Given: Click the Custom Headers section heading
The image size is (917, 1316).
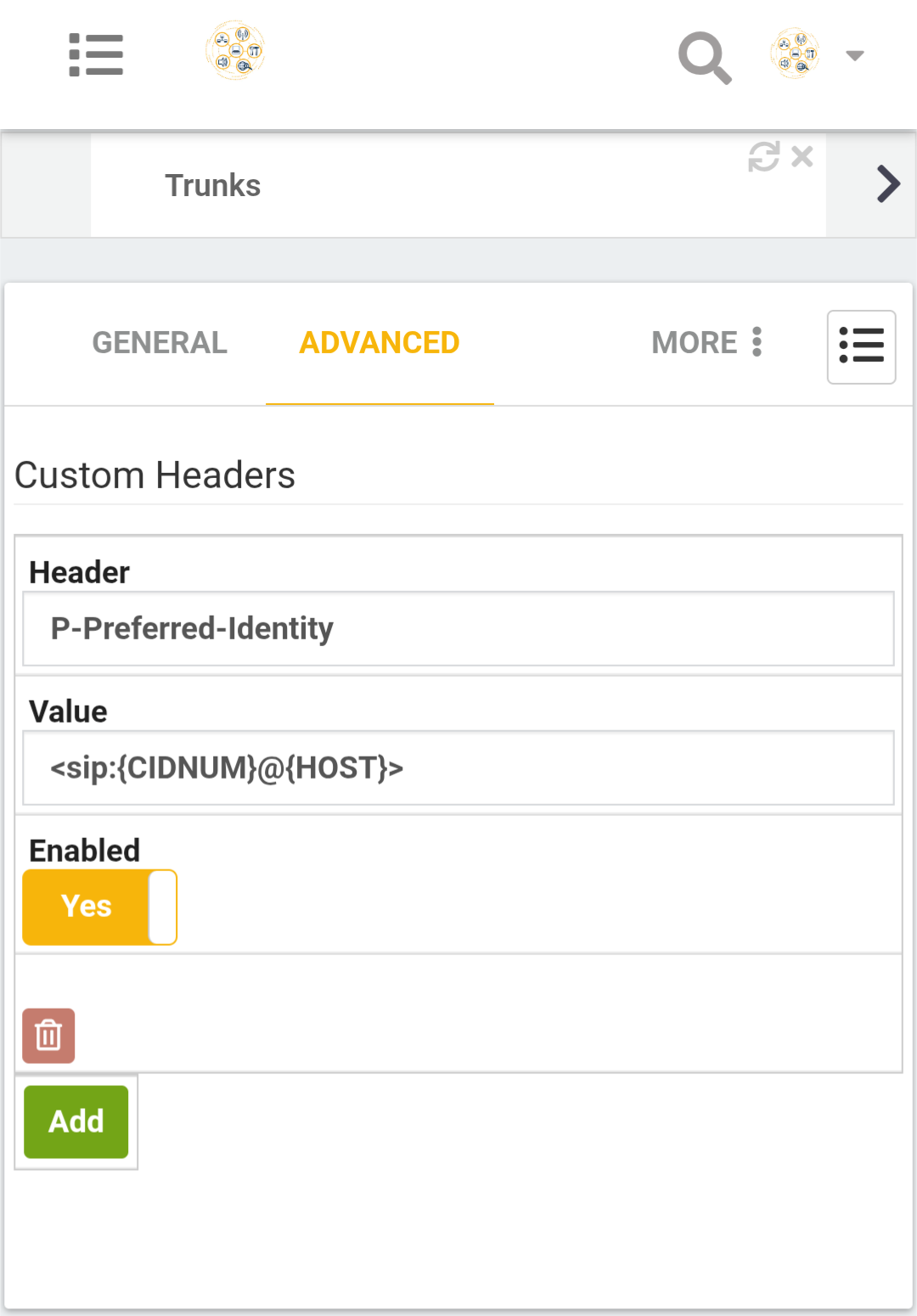Looking at the screenshot, I should pos(155,475).
